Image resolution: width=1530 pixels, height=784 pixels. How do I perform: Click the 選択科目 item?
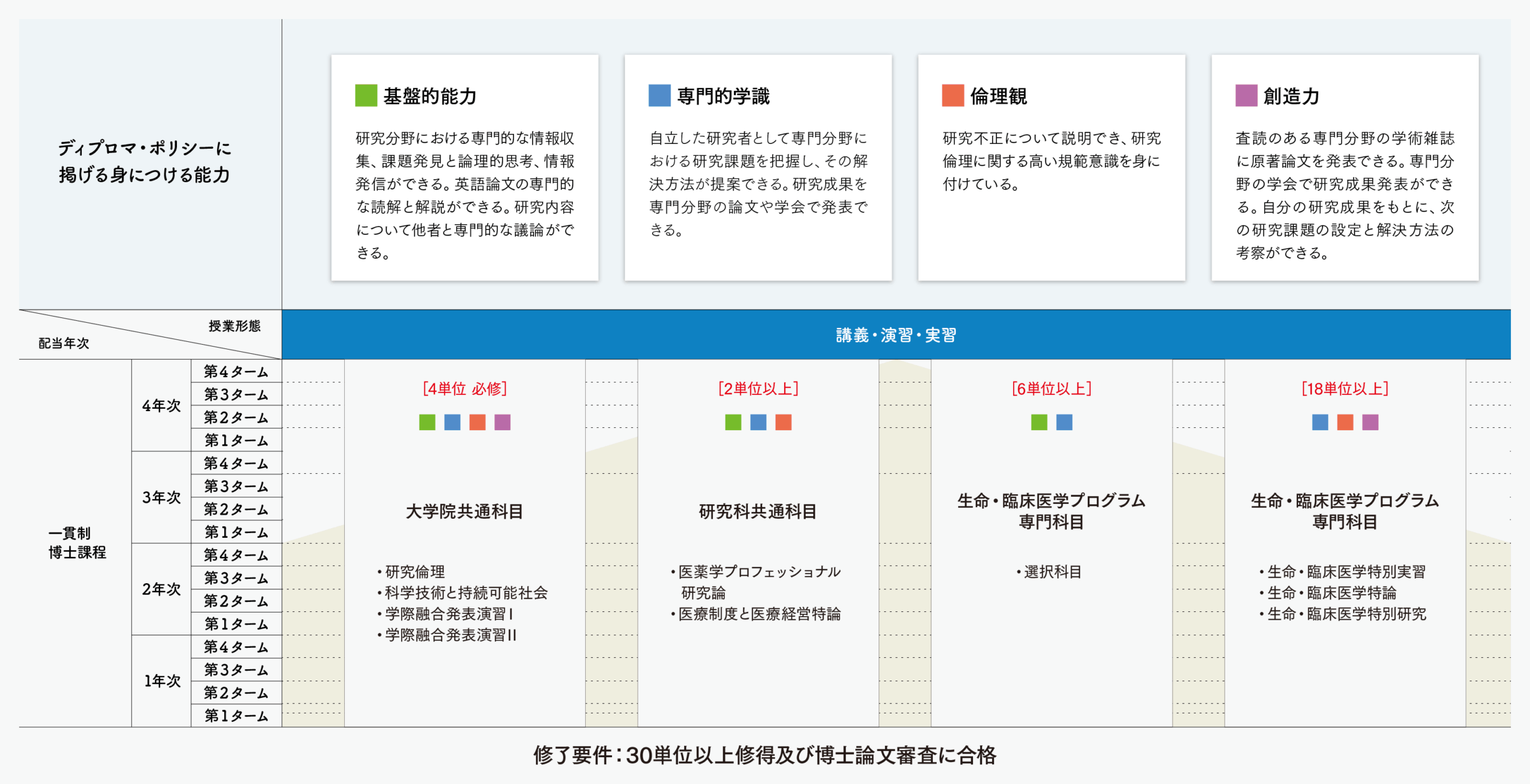tap(1052, 572)
